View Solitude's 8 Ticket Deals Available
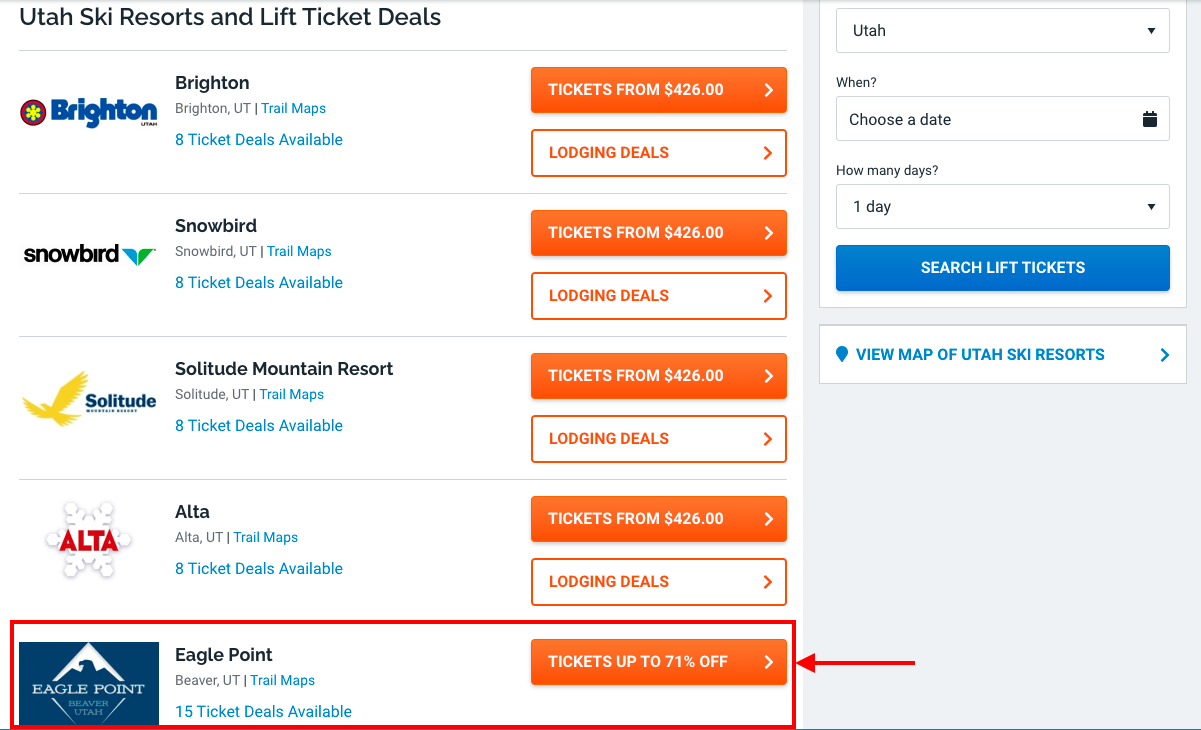 tap(259, 426)
